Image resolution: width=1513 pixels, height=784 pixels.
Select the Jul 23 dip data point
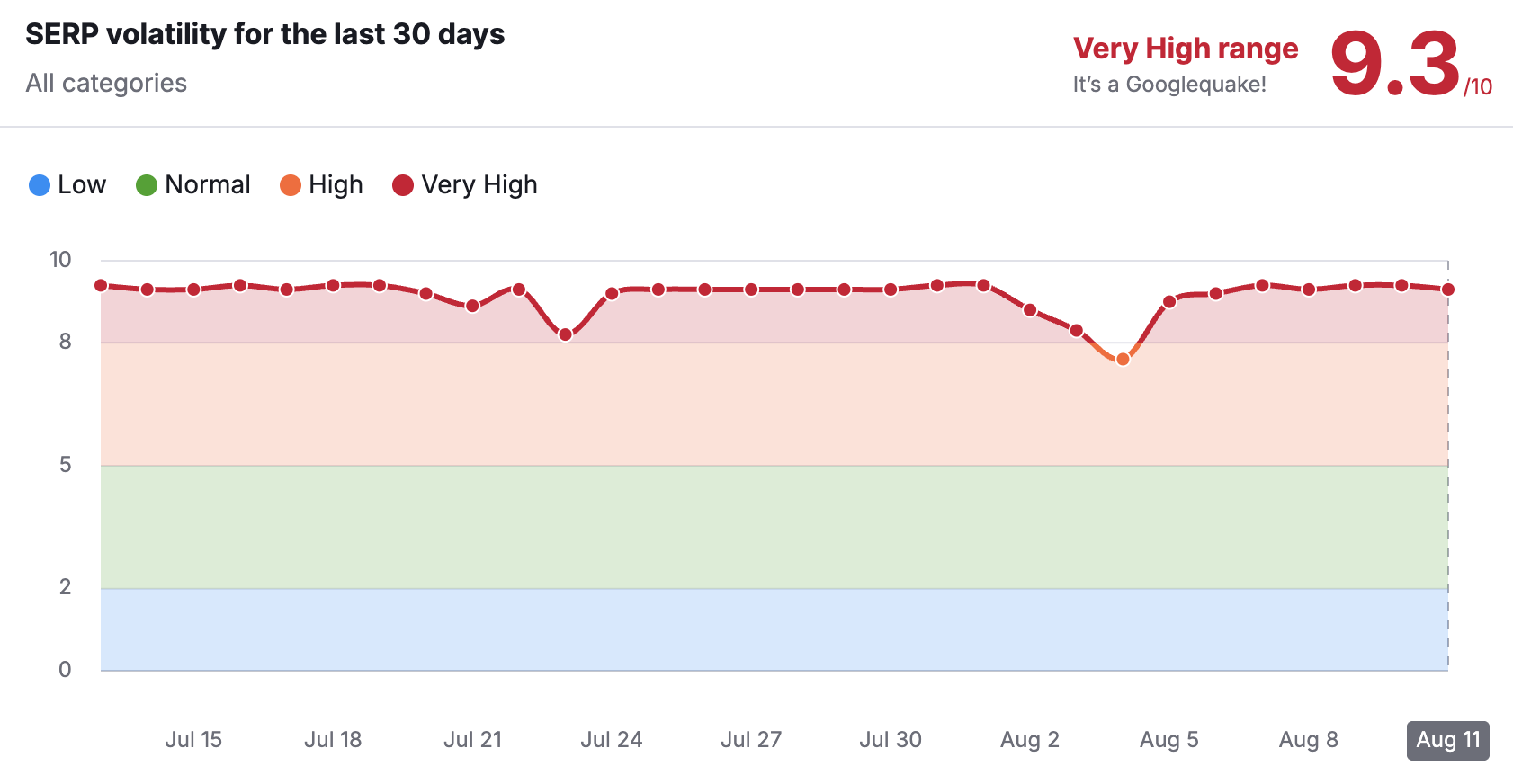click(x=565, y=334)
